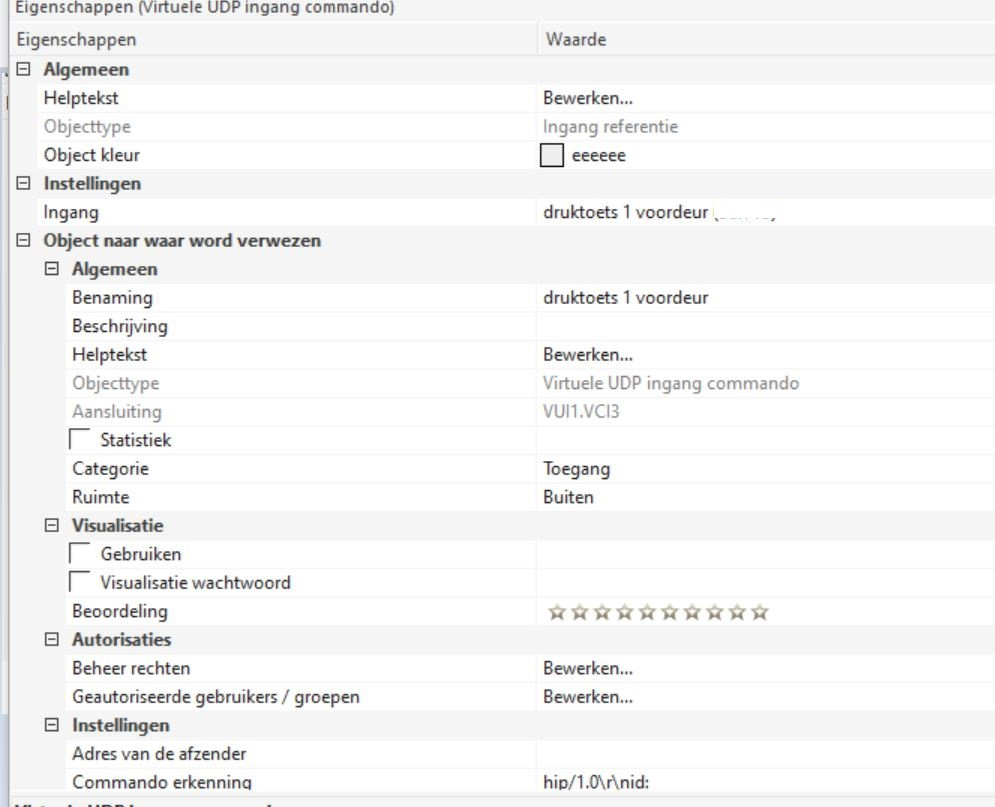995x807 pixels.
Task: Enable Visualisatie wachtwoord checkbox
Action: [79, 583]
